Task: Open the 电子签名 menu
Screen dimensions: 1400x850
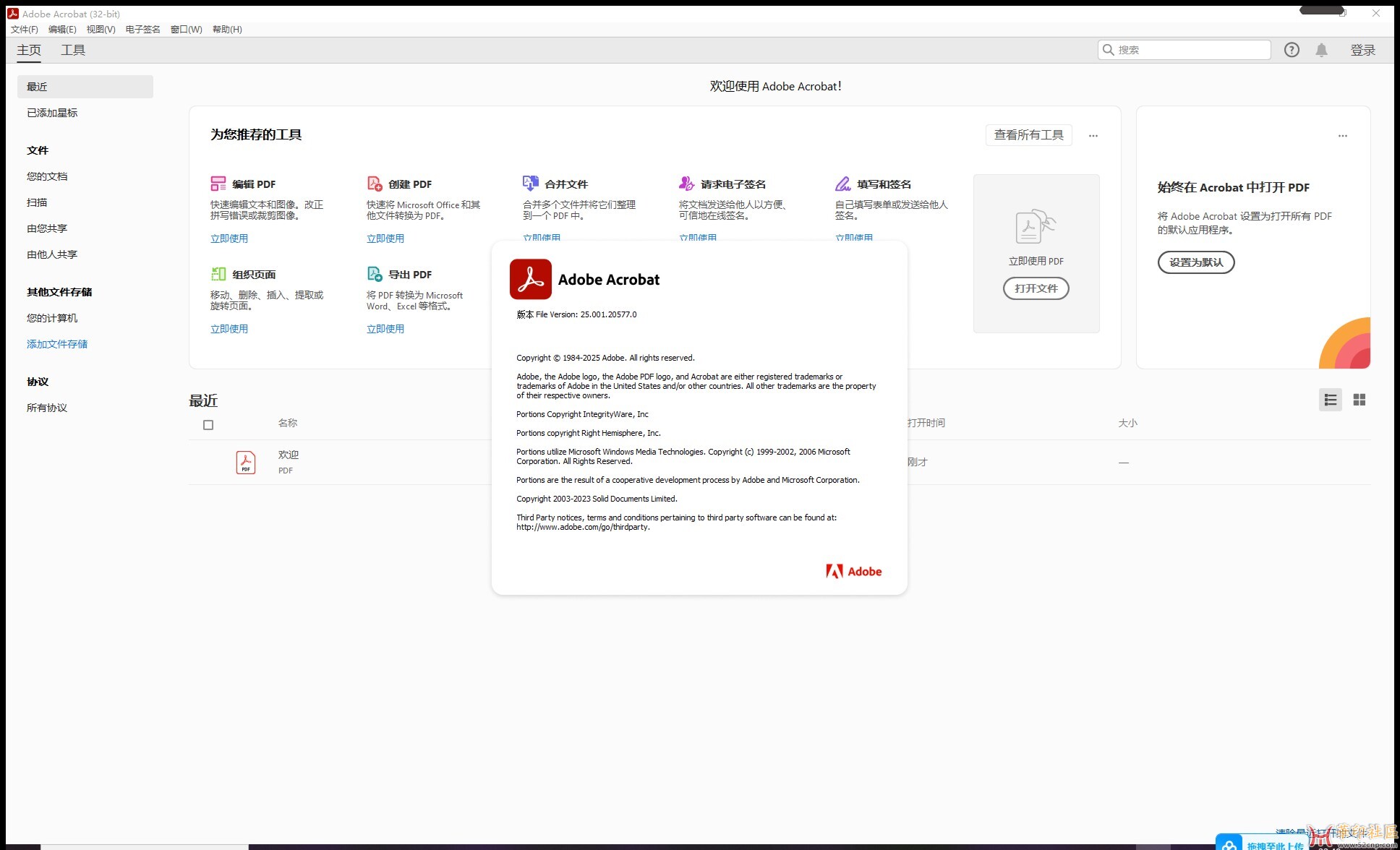Action: 143,30
